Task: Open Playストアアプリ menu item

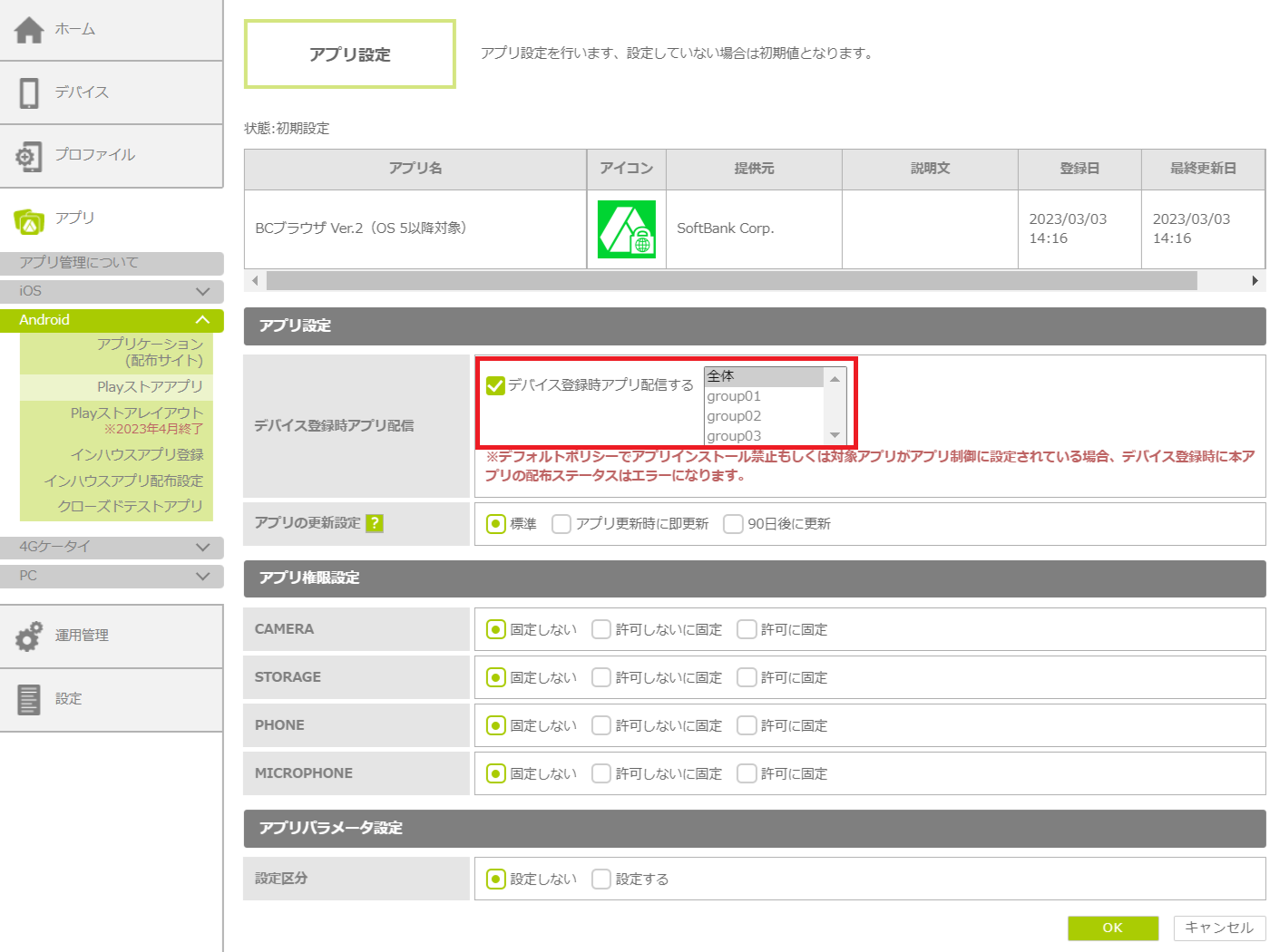Action: click(x=150, y=386)
